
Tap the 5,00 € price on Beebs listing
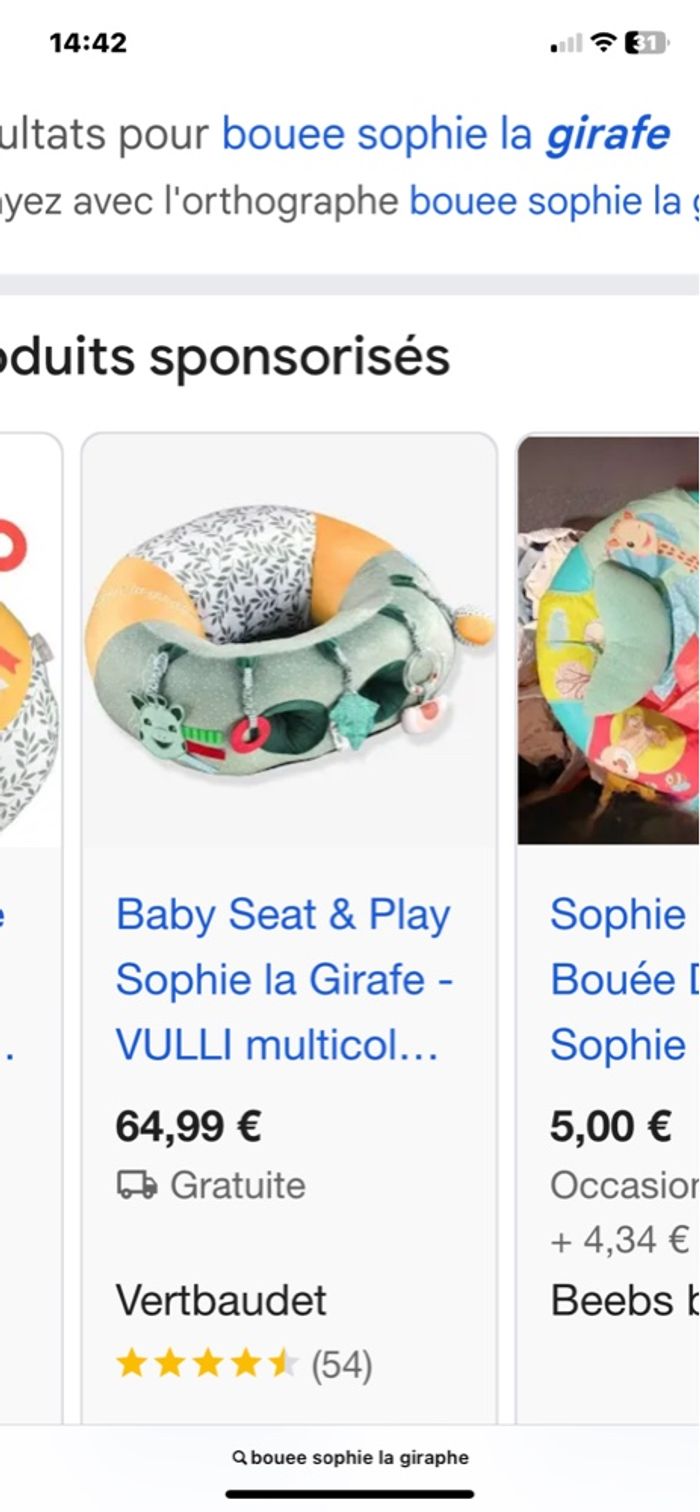tap(610, 1126)
